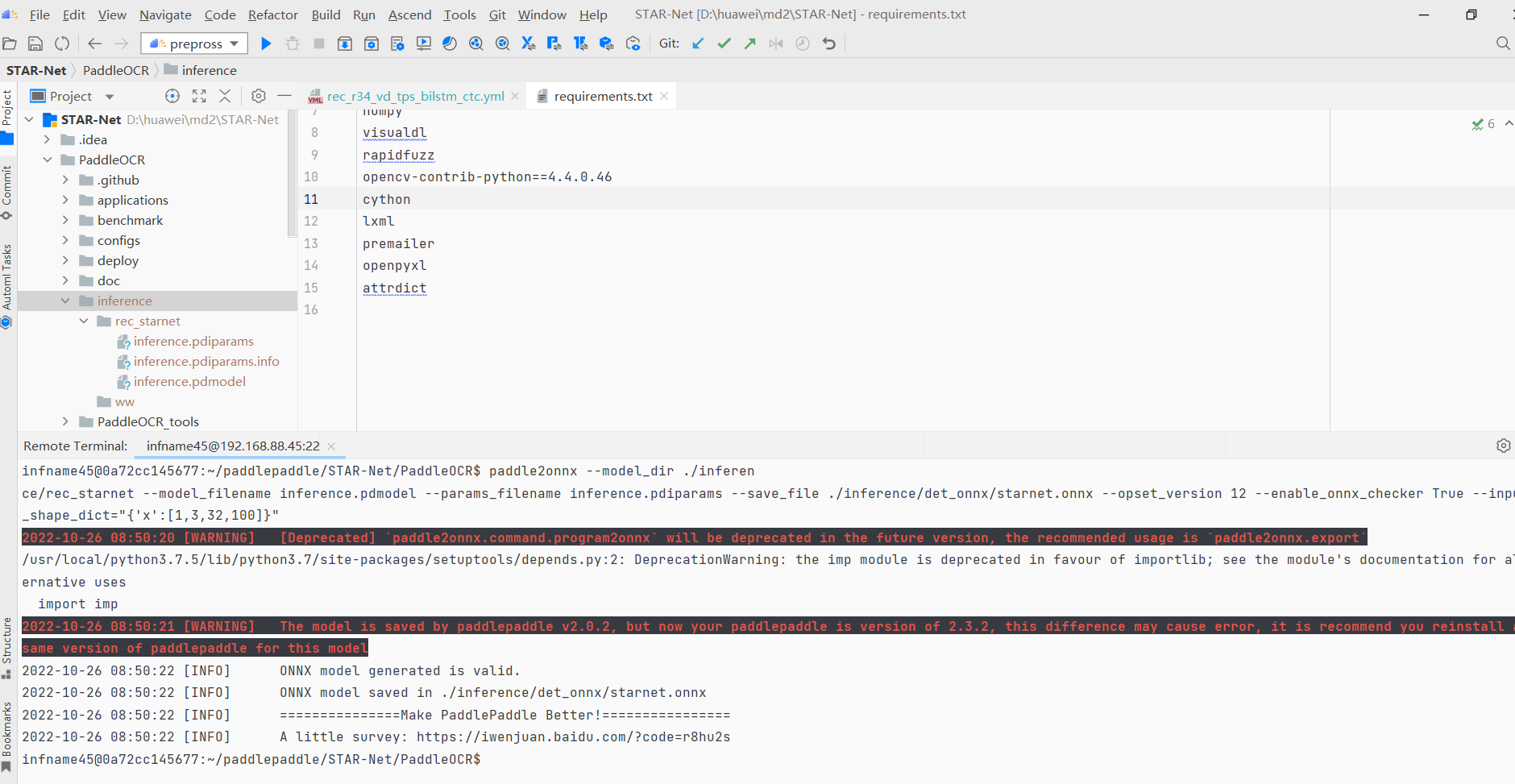Toggle the Structure tool window stripe button
The height and width of the screenshot is (784, 1515).
tap(7, 648)
